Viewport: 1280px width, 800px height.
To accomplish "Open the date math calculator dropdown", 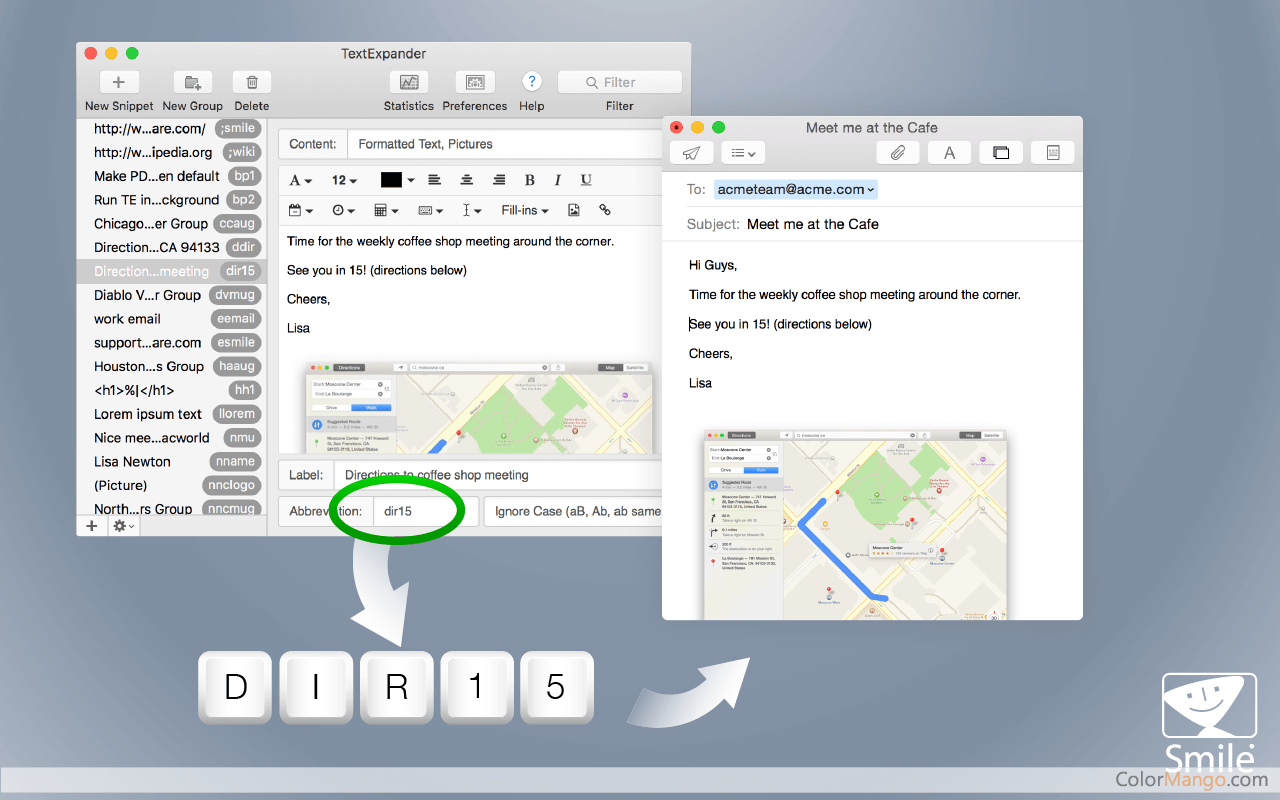I will [x=385, y=210].
